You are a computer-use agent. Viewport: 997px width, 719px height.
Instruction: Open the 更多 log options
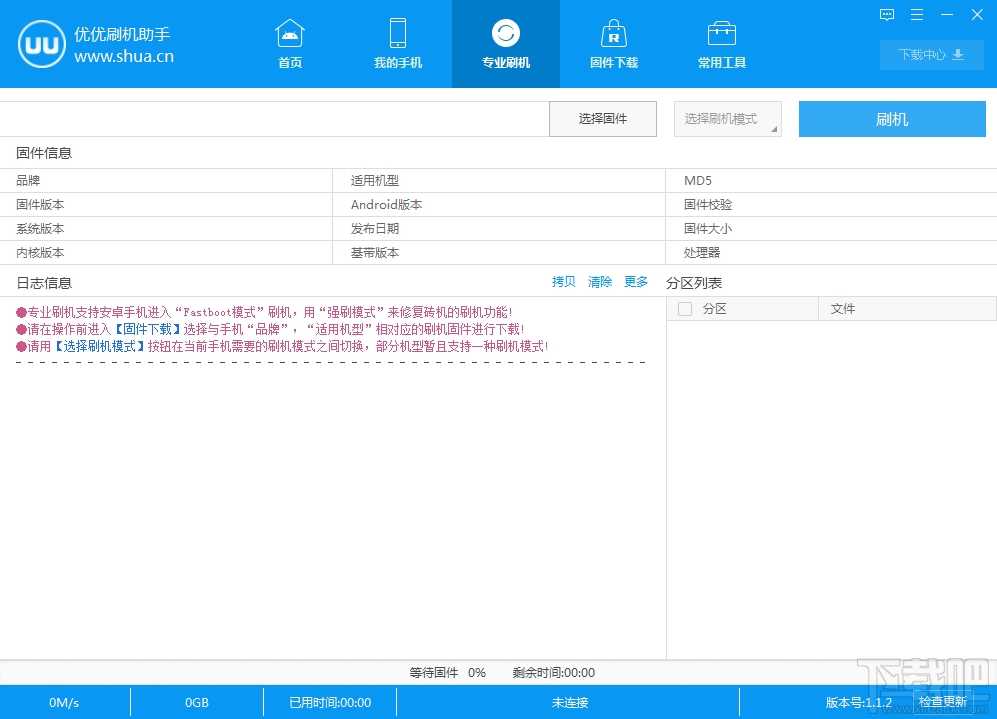click(x=636, y=282)
